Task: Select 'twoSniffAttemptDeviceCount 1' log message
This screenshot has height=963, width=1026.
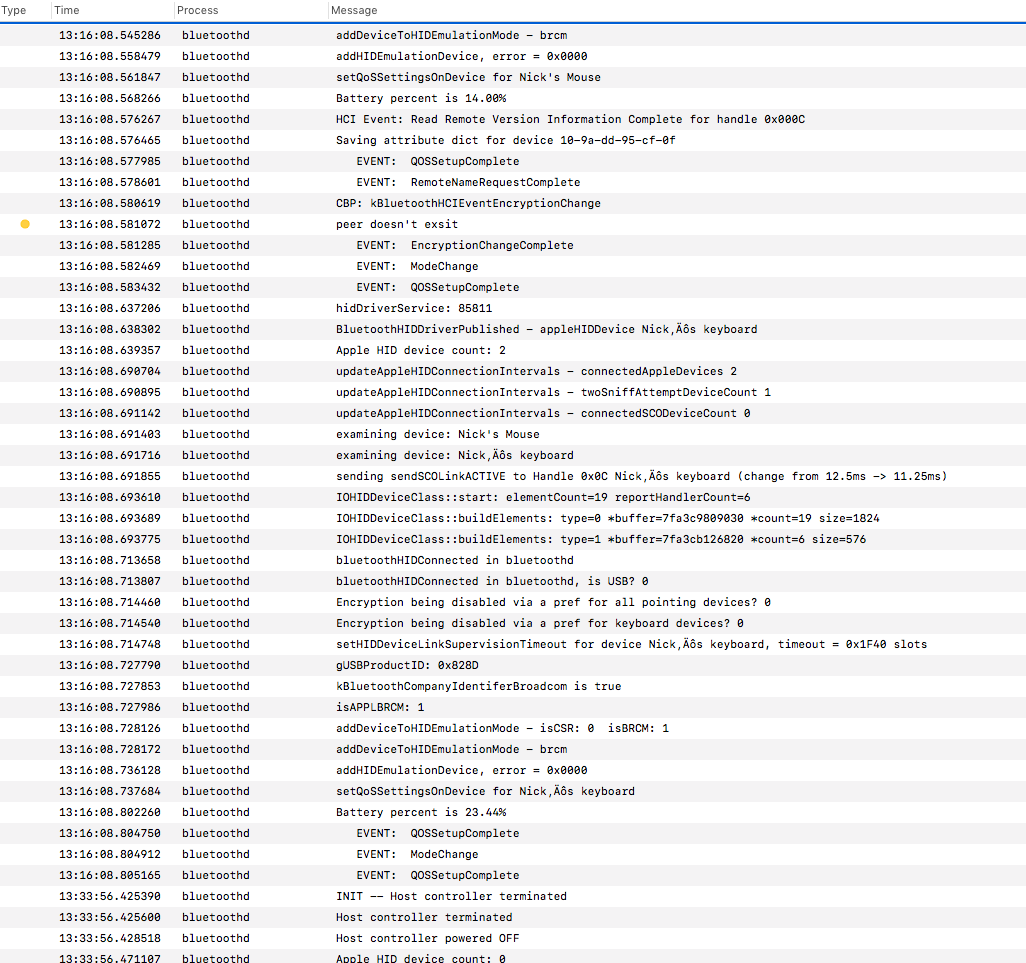Action: pyautogui.click(x=553, y=392)
